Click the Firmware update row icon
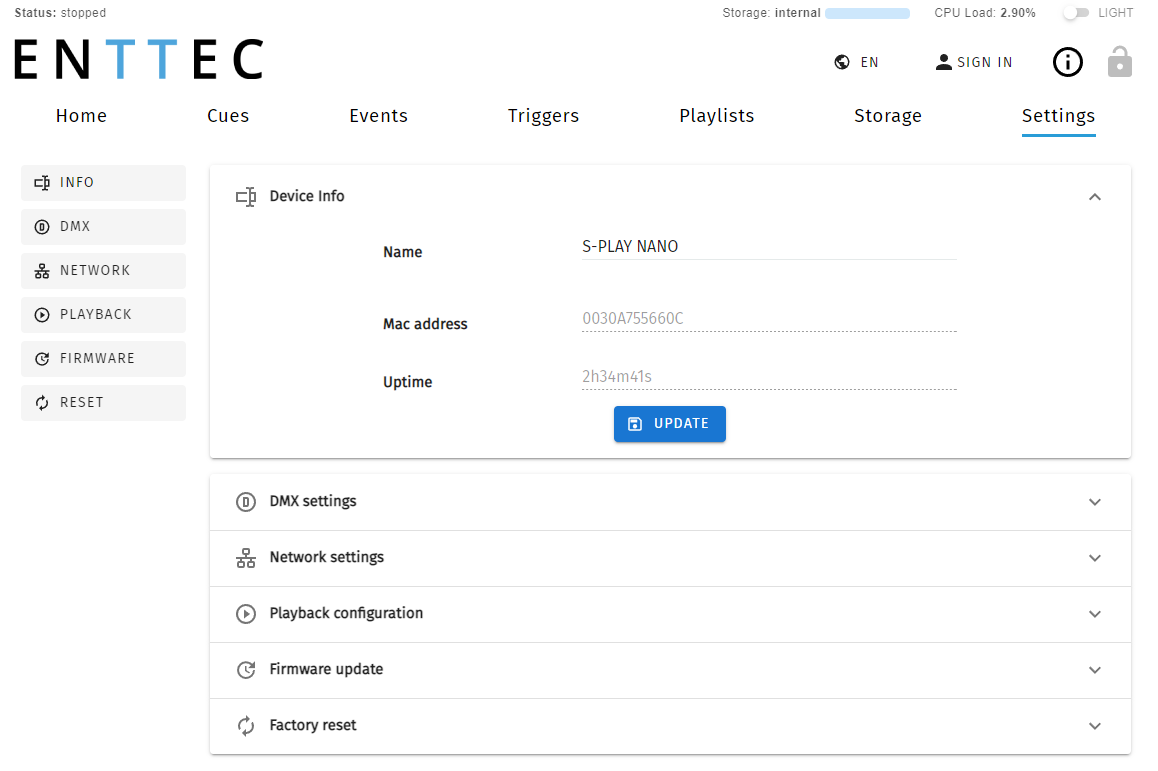1158x771 pixels. click(246, 670)
